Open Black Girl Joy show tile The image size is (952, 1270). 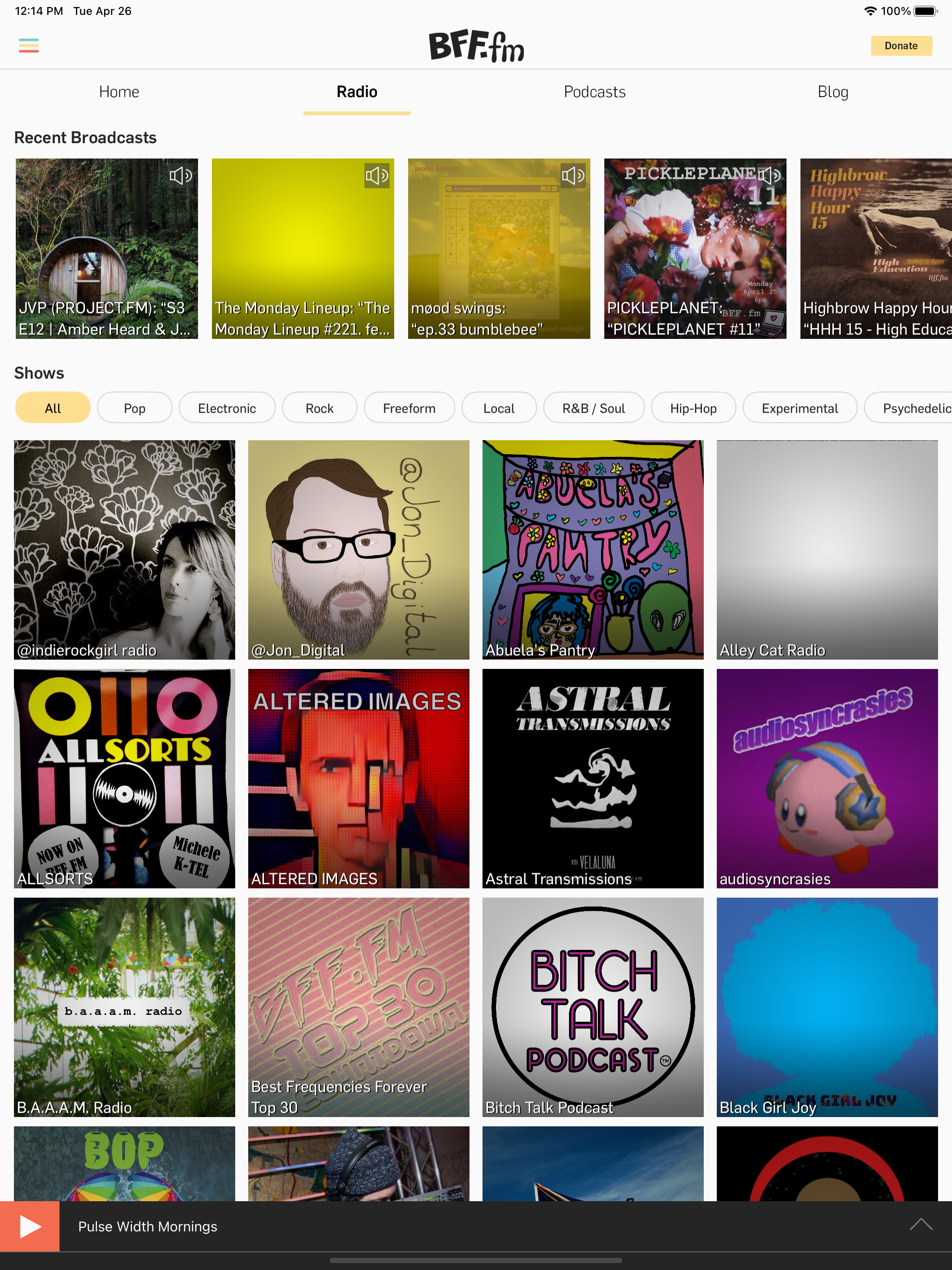[x=827, y=1007]
